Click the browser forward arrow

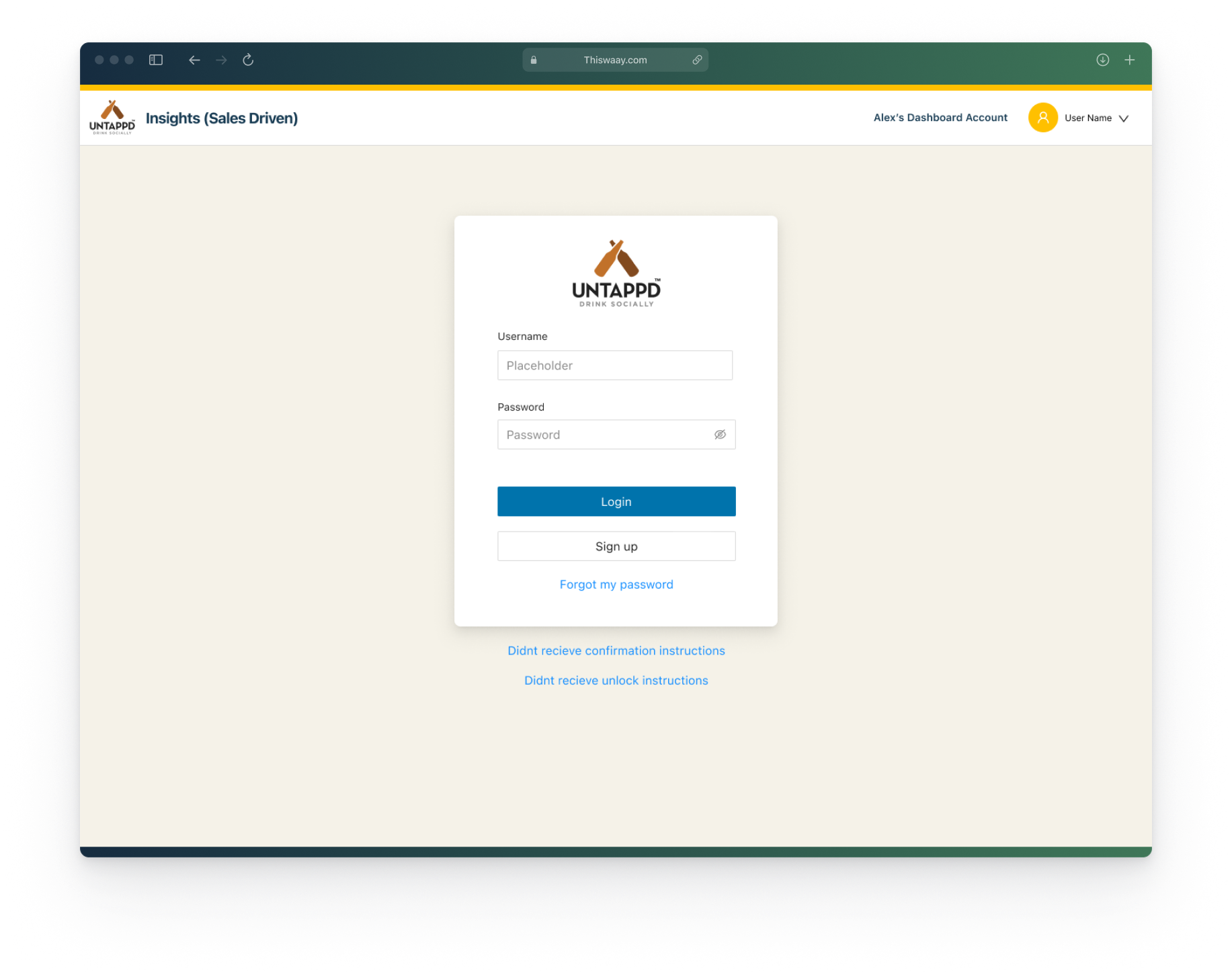[221, 60]
